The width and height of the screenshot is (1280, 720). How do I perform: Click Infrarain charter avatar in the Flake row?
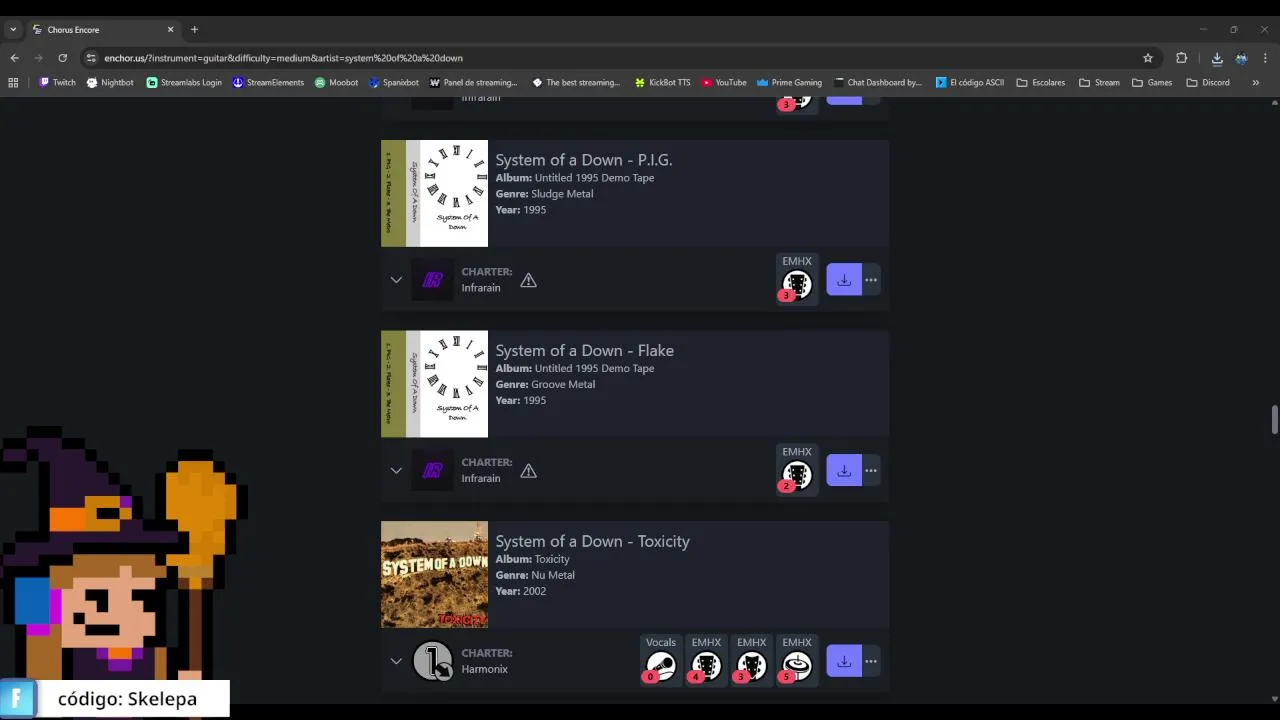(x=432, y=470)
